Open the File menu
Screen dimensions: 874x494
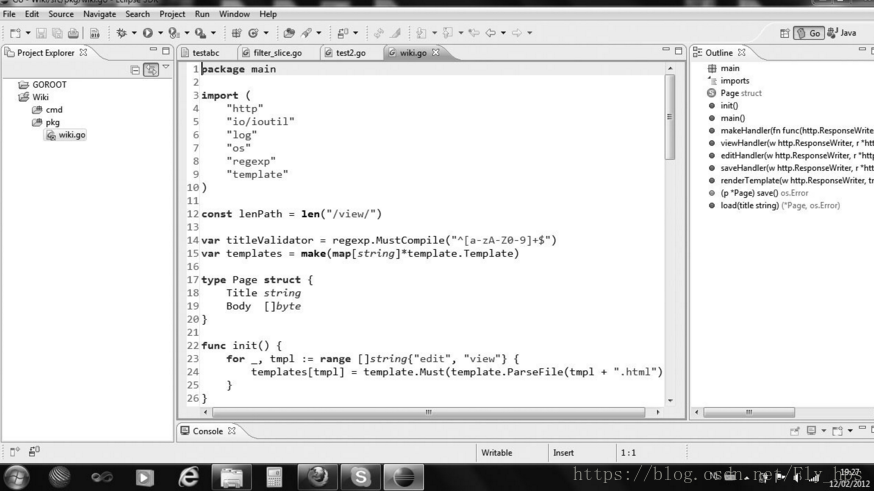click(9, 14)
